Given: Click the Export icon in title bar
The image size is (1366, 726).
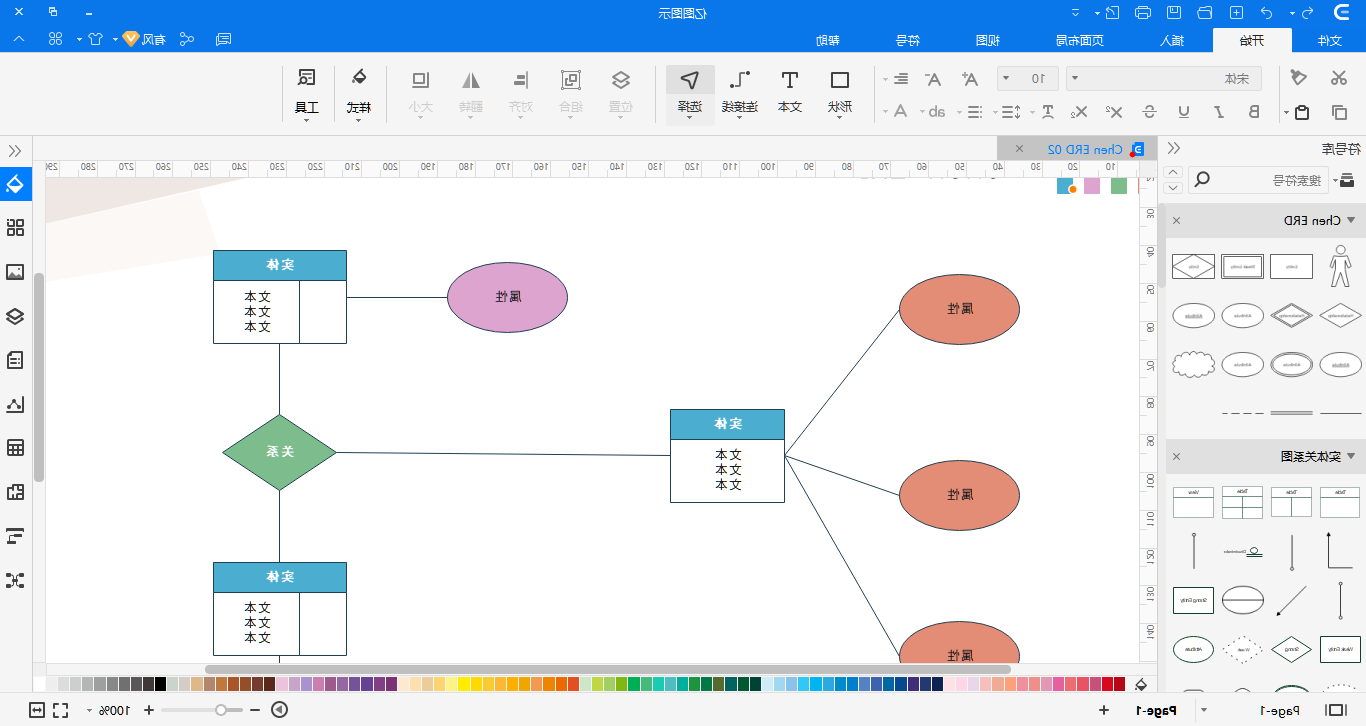Looking at the screenshot, I should click(1111, 13).
